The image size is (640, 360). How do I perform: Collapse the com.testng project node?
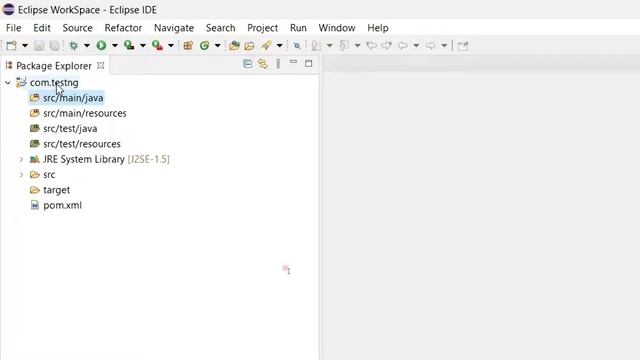coord(8,83)
